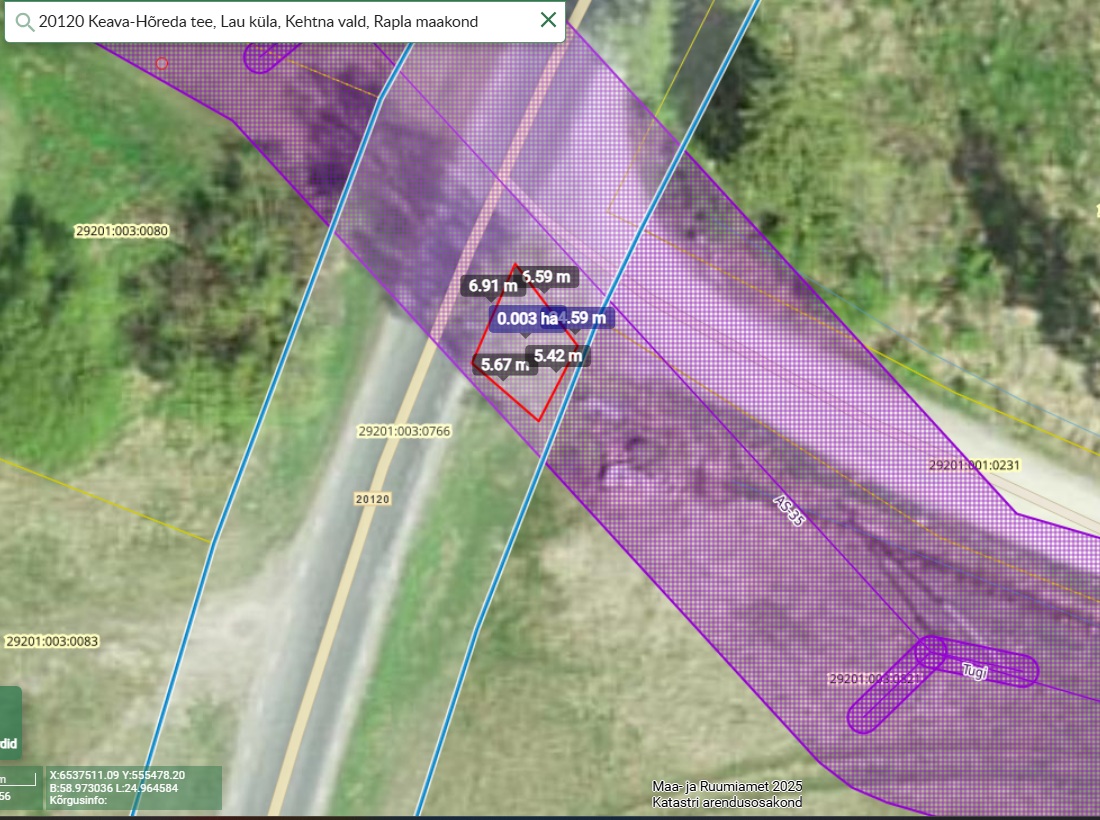This screenshot has width=1100, height=820.
Task: Click the 6.59 m measurement label
Action: click(x=549, y=277)
